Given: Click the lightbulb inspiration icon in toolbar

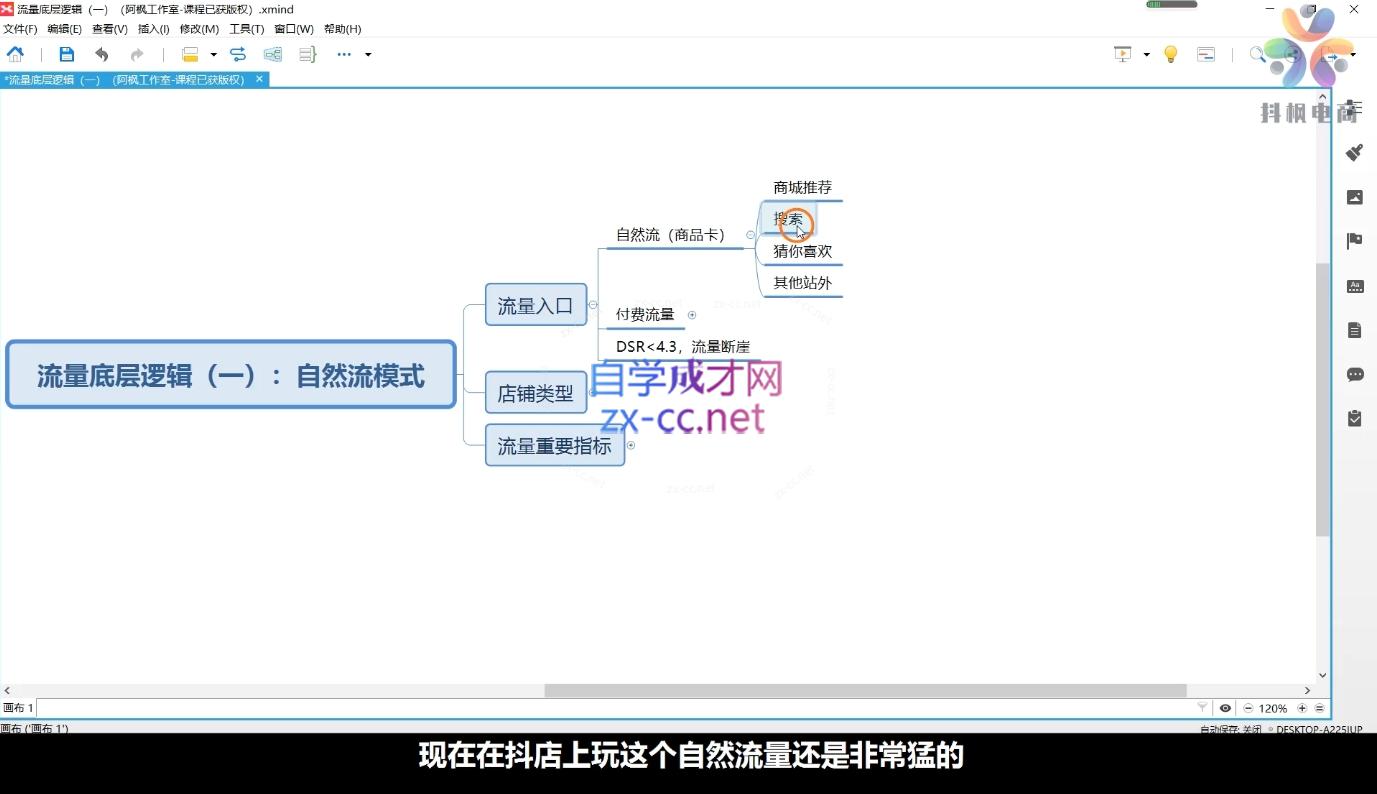Looking at the screenshot, I should point(1170,54).
